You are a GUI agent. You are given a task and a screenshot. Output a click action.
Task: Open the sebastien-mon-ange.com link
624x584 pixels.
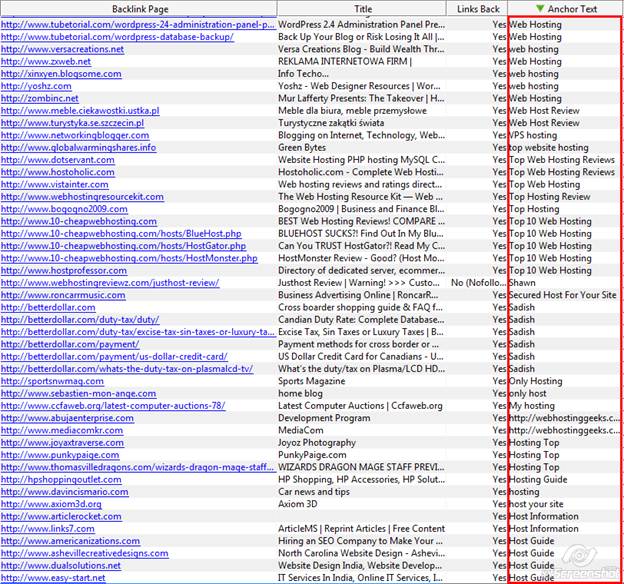click(x=78, y=394)
